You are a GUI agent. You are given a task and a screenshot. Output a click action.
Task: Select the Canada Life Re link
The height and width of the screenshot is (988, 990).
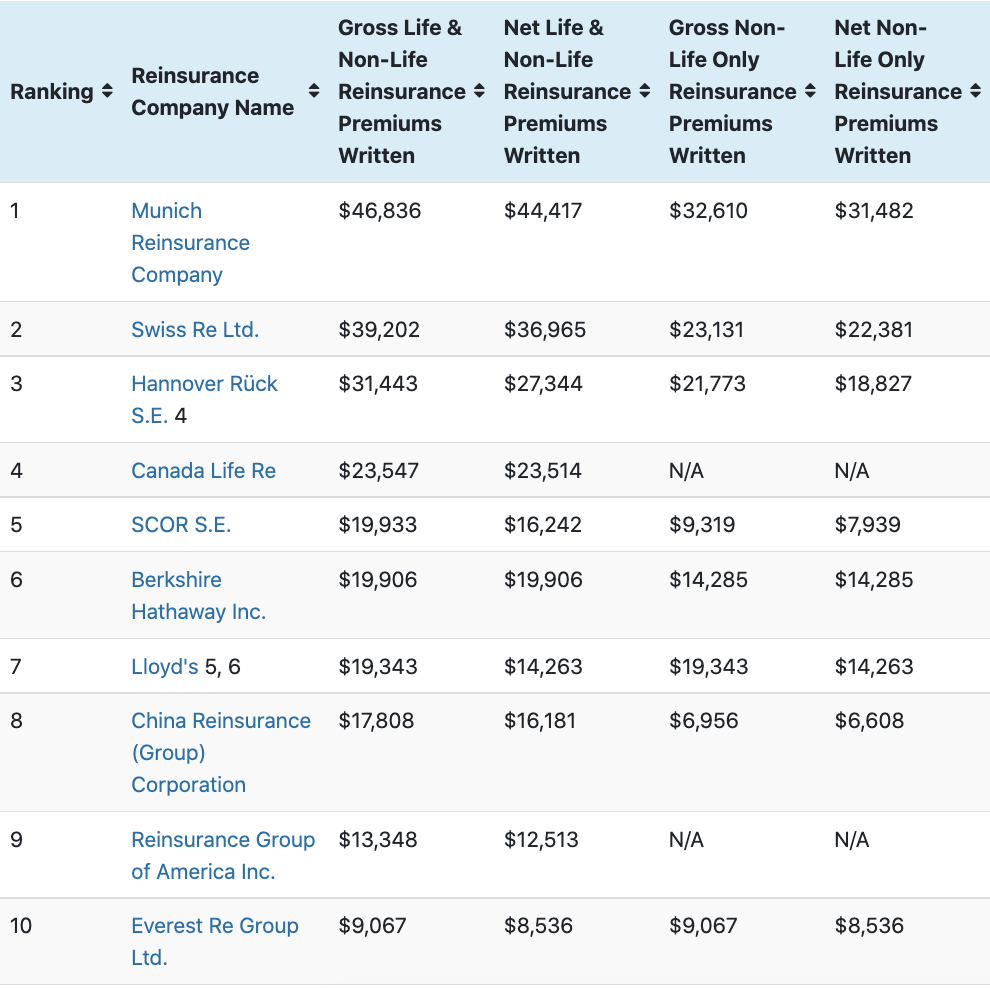[203, 471]
